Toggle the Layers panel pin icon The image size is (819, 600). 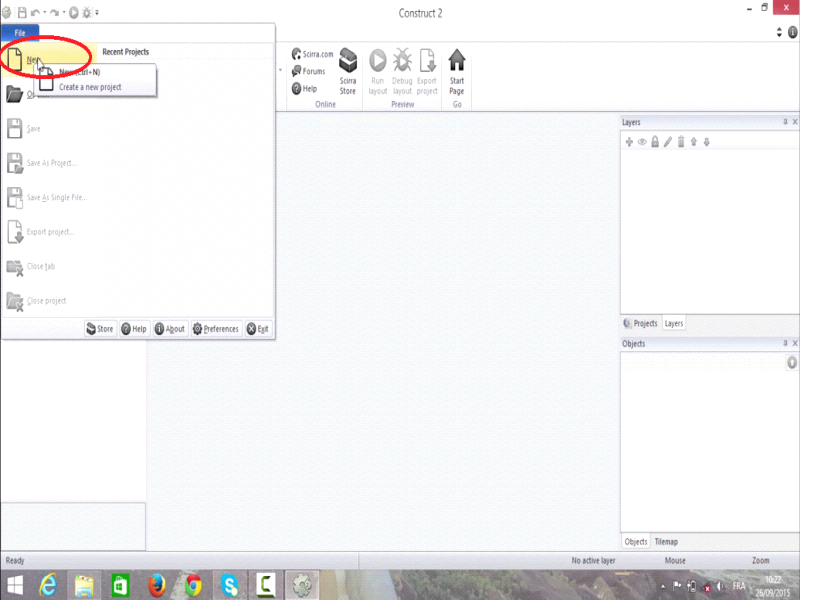[785, 121]
